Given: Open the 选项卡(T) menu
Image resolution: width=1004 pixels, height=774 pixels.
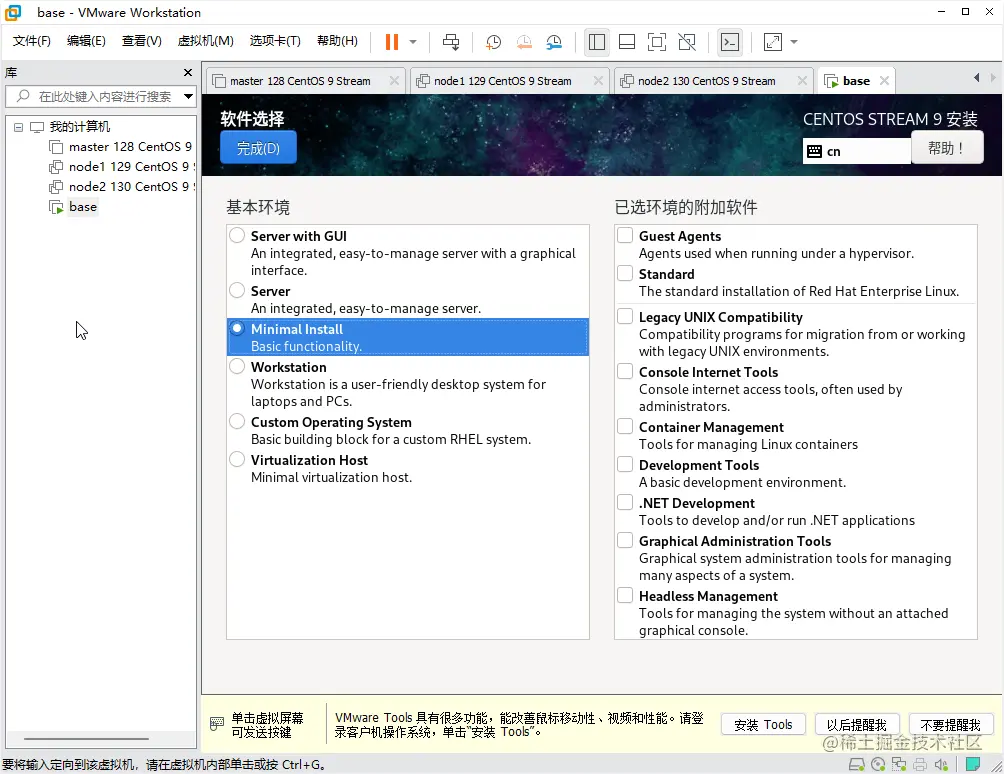Looking at the screenshot, I should 275,41.
